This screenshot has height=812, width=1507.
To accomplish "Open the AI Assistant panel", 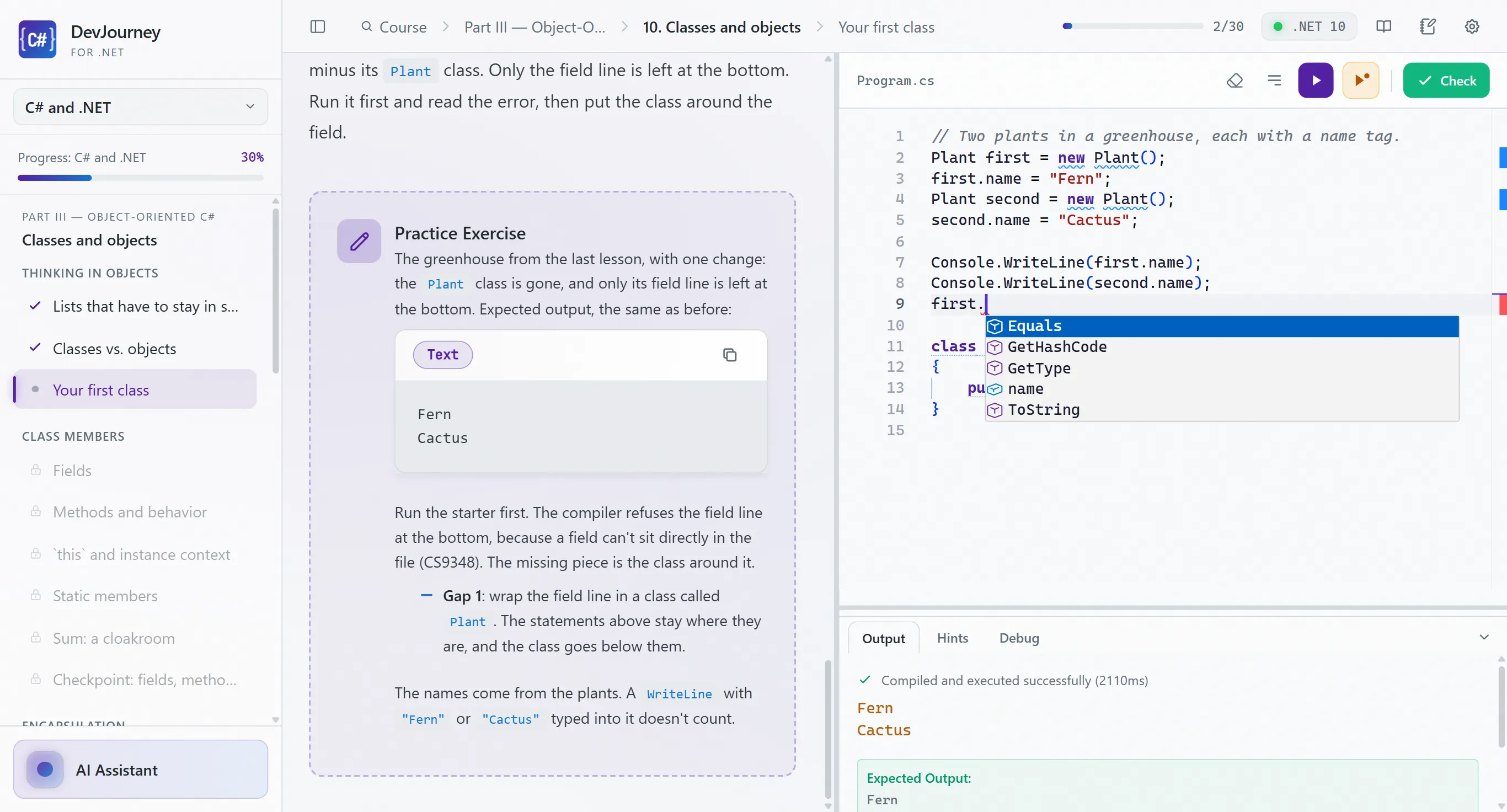I will coord(141,770).
